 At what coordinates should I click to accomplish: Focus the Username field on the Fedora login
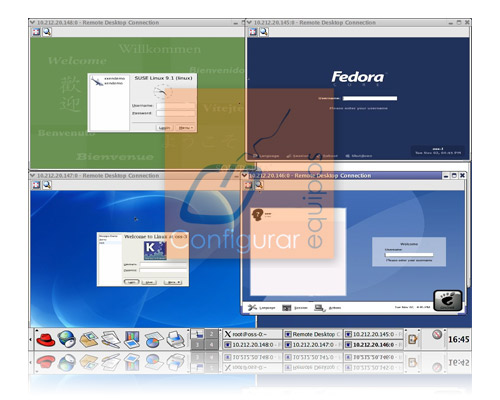pyautogui.click(x=370, y=98)
